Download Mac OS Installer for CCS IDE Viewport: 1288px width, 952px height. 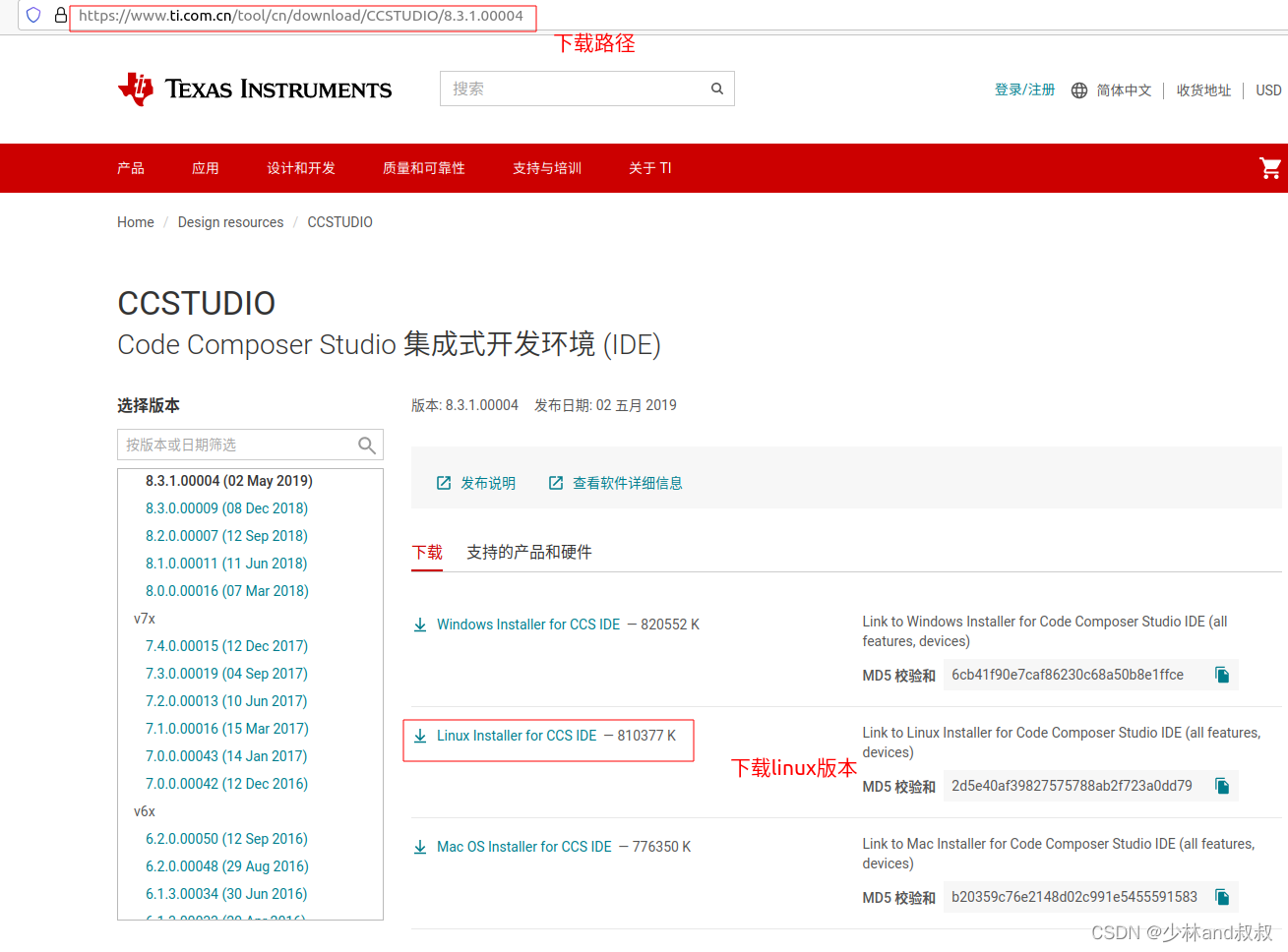tap(524, 847)
